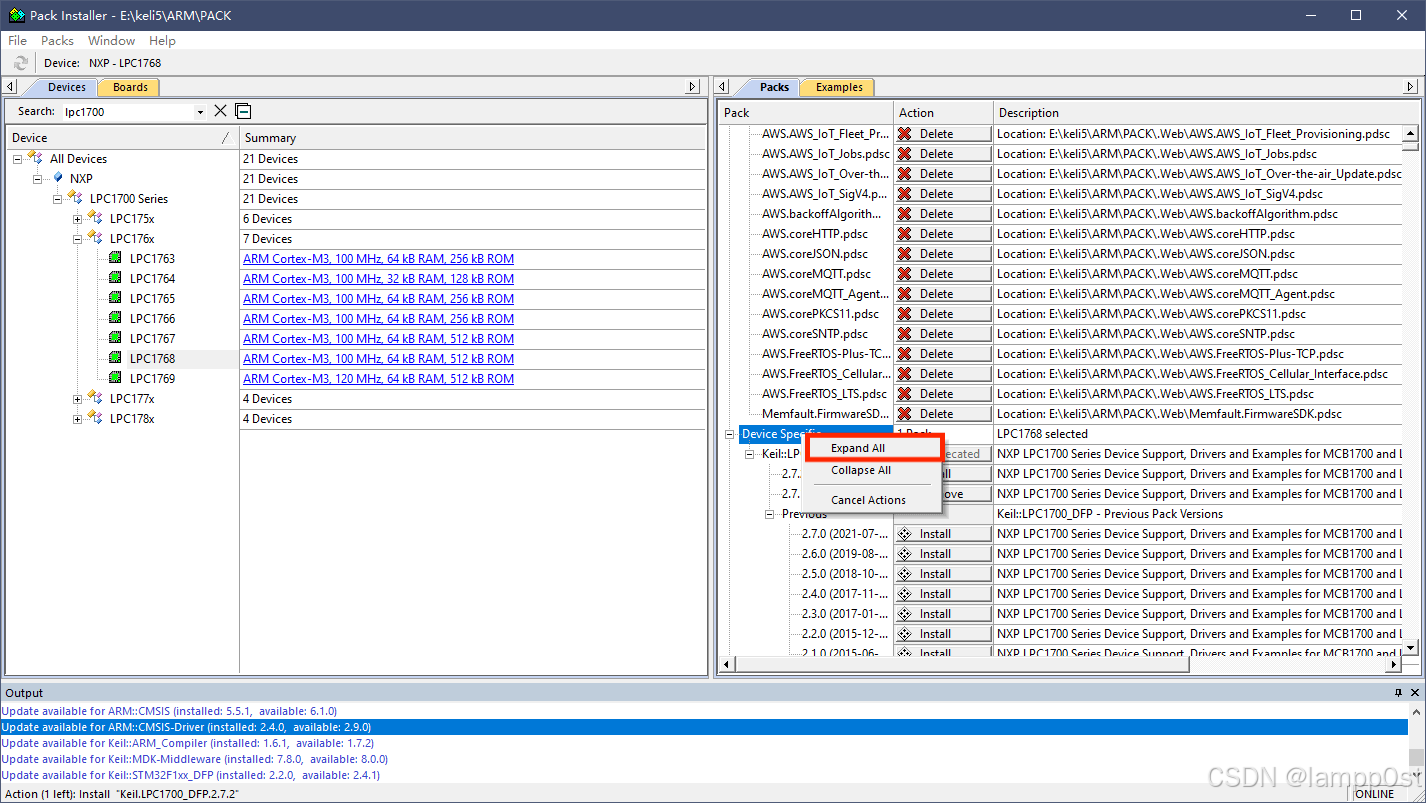Open the Help menu
This screenshot has height=803, width=1426.
point(162,41)
